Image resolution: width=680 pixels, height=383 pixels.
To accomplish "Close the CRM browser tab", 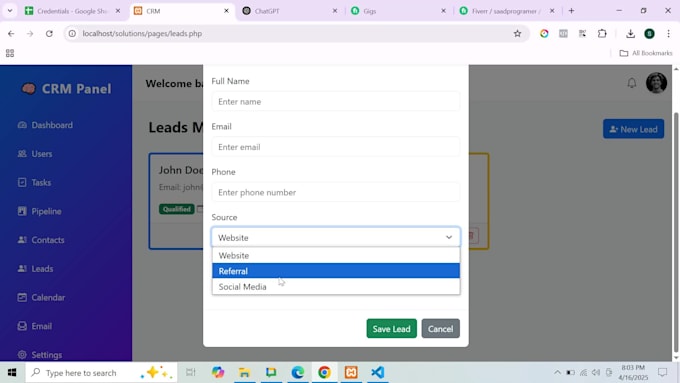I will pyautogui.click(x=226, y=11).
